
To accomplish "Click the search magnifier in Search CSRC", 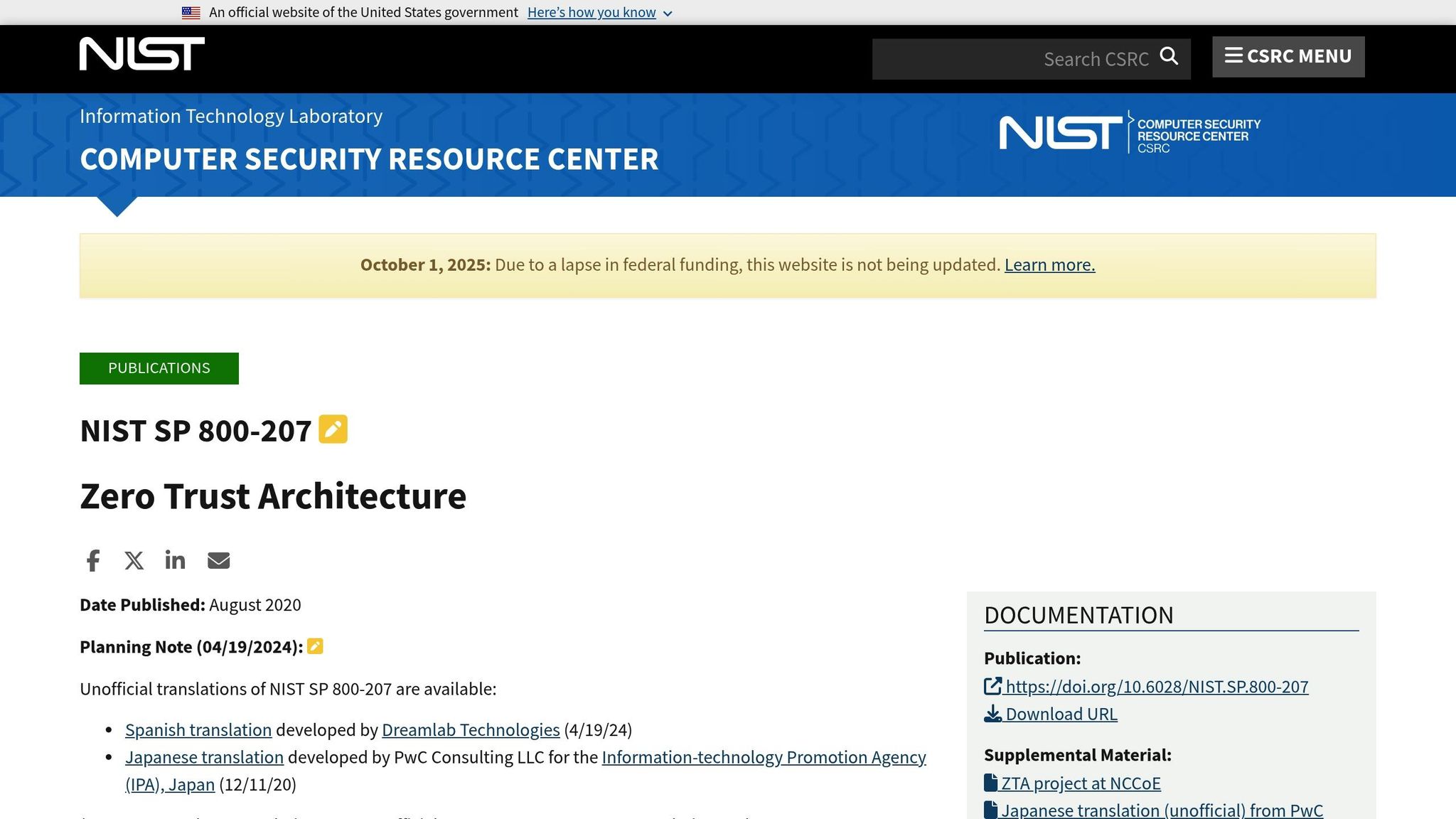I will coord(1169,57).
